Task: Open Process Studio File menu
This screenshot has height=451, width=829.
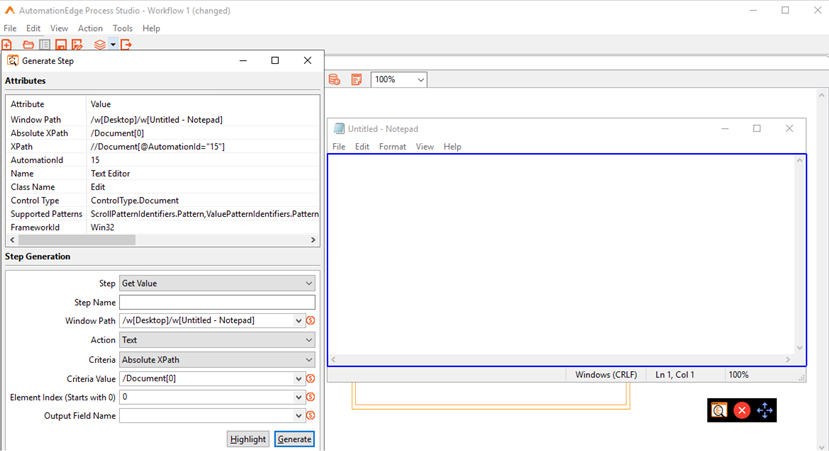Action: tap(10, 29)
